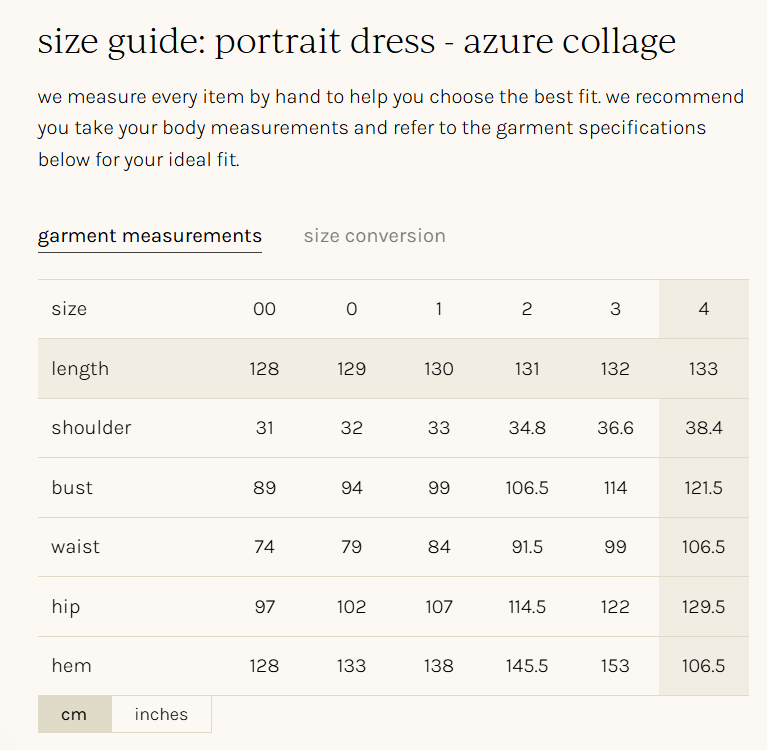This screenshot has height=750, width=767.
Task: Click the shoulder row label
Action: [91, 428]
